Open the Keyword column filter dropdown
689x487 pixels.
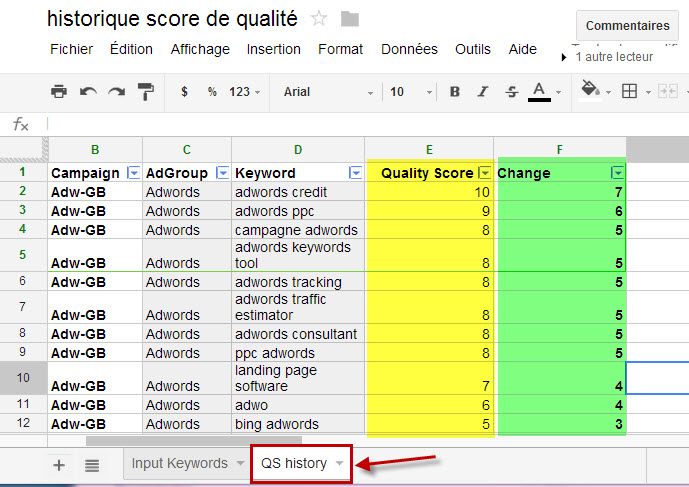click(x=355, y=173)
